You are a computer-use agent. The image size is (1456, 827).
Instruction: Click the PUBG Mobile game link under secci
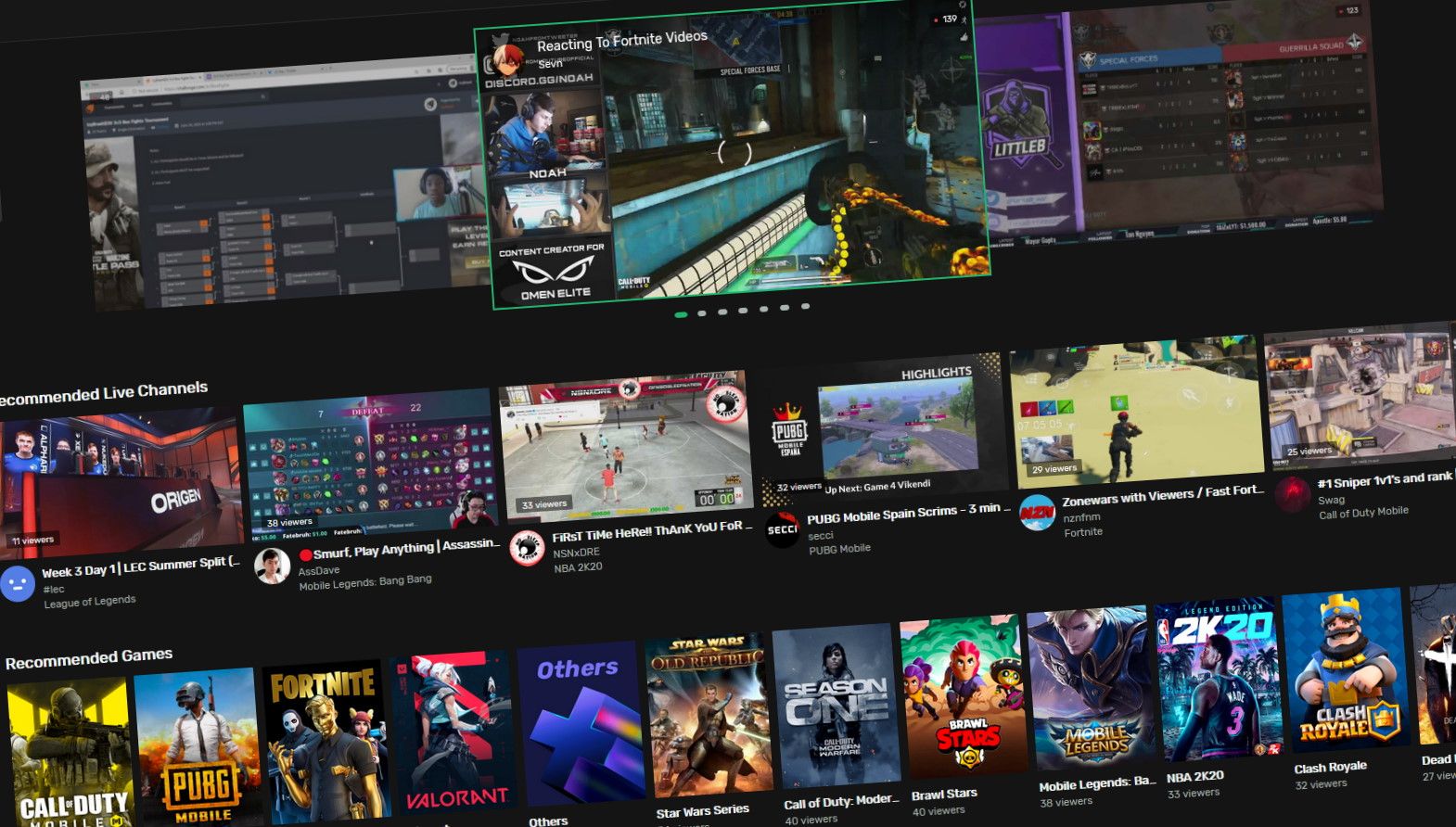pyautogui.click(x=839, y=549)
